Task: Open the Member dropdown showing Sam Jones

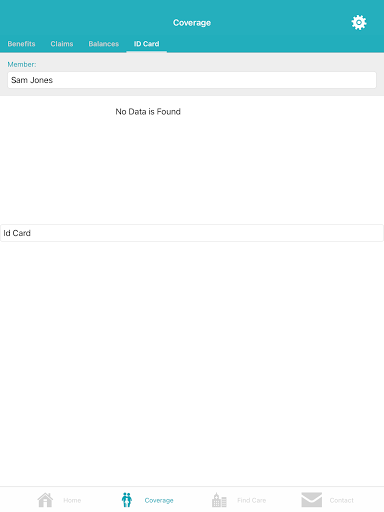Action: click(x=192, y=80)
